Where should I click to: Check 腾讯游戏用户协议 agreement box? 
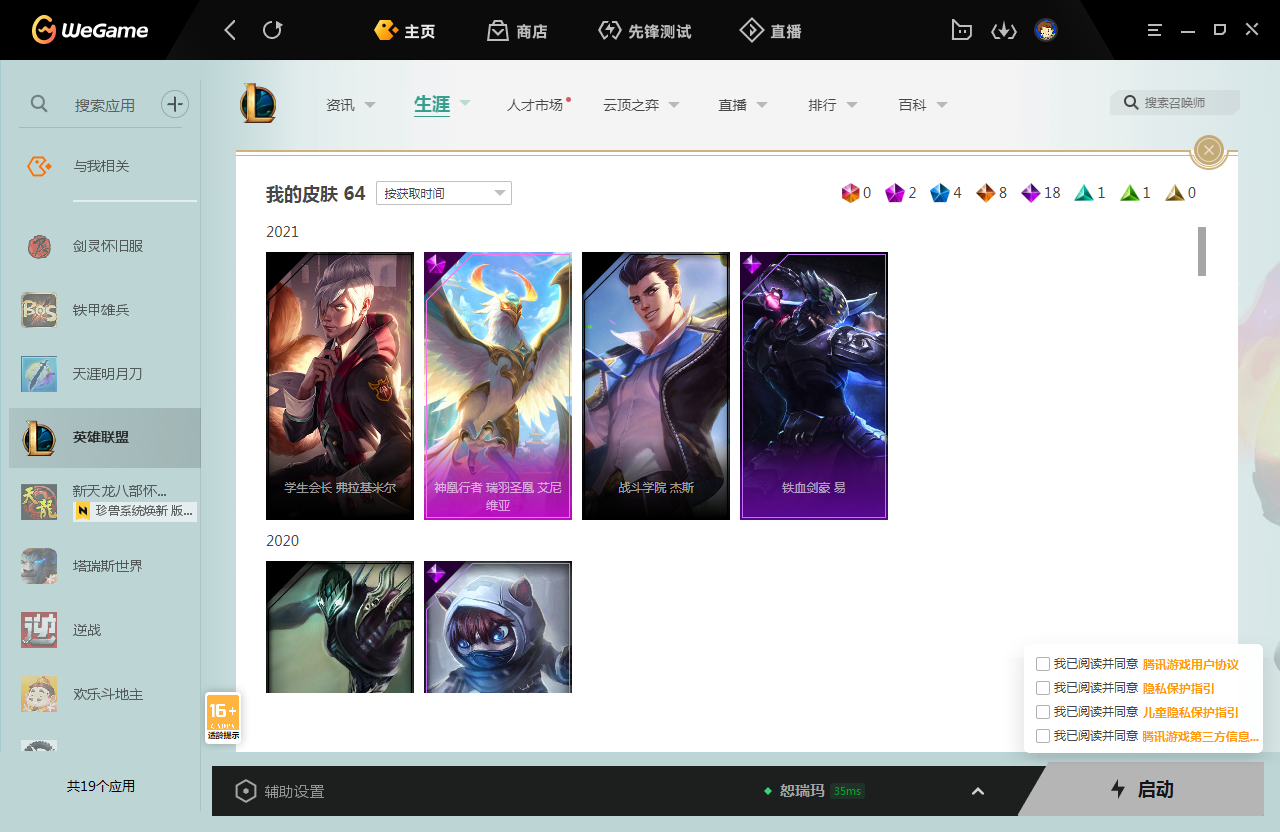pos(1043,664)
